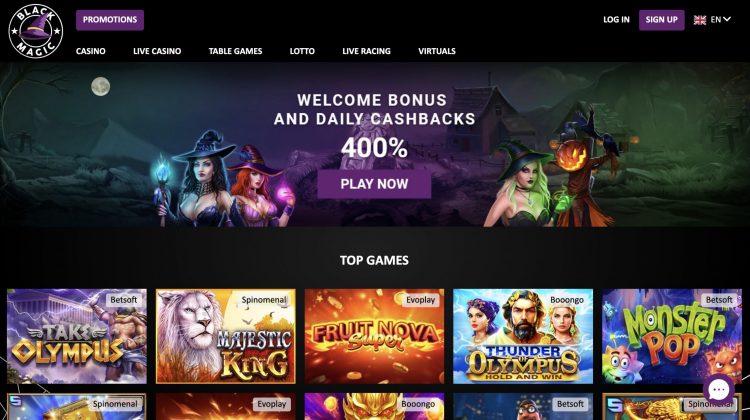The height and width of the screenshot is (420, 750).
Task: Open the Majestic King game tile
Action: pyautogui.click(x=226, y=336)
